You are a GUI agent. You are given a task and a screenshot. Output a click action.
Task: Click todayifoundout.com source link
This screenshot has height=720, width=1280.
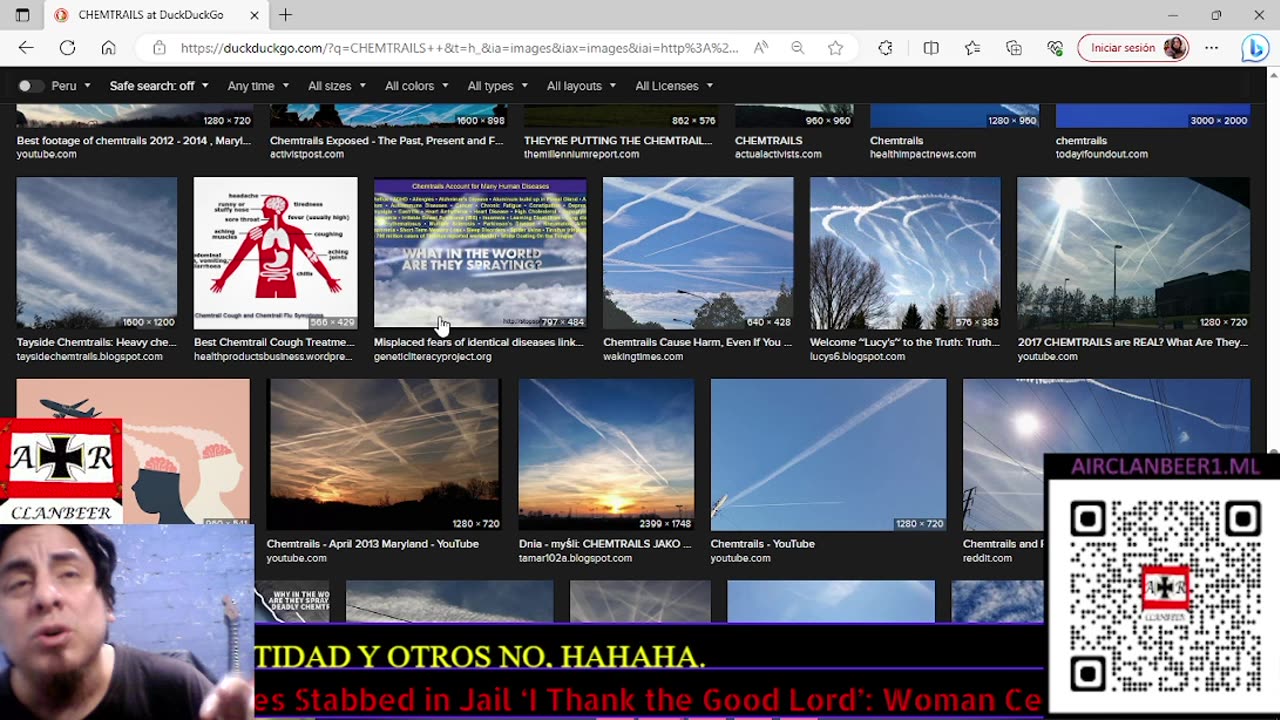(x=1102, y=155)
